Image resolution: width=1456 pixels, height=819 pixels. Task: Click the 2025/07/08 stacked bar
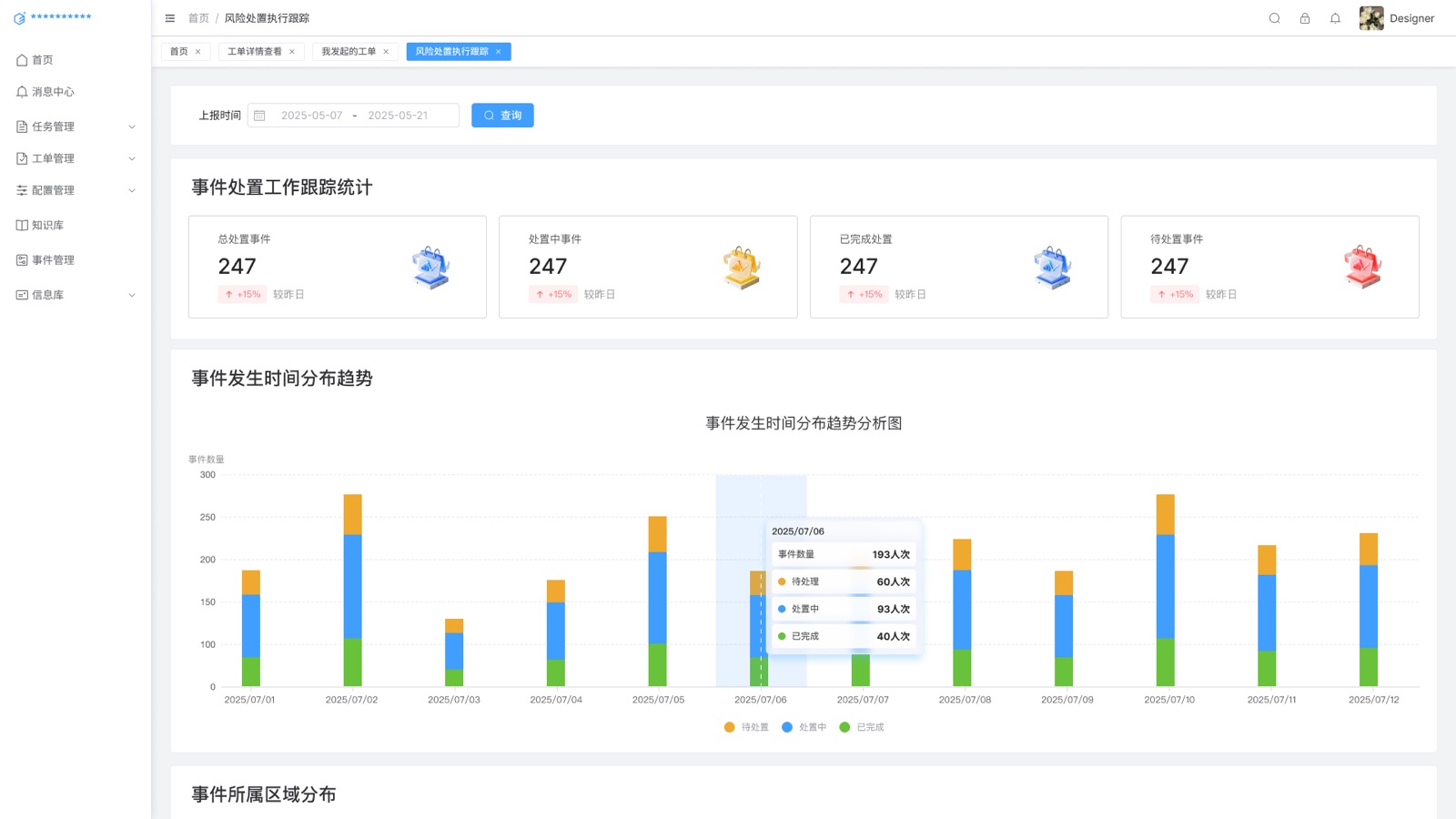point(962,612)
